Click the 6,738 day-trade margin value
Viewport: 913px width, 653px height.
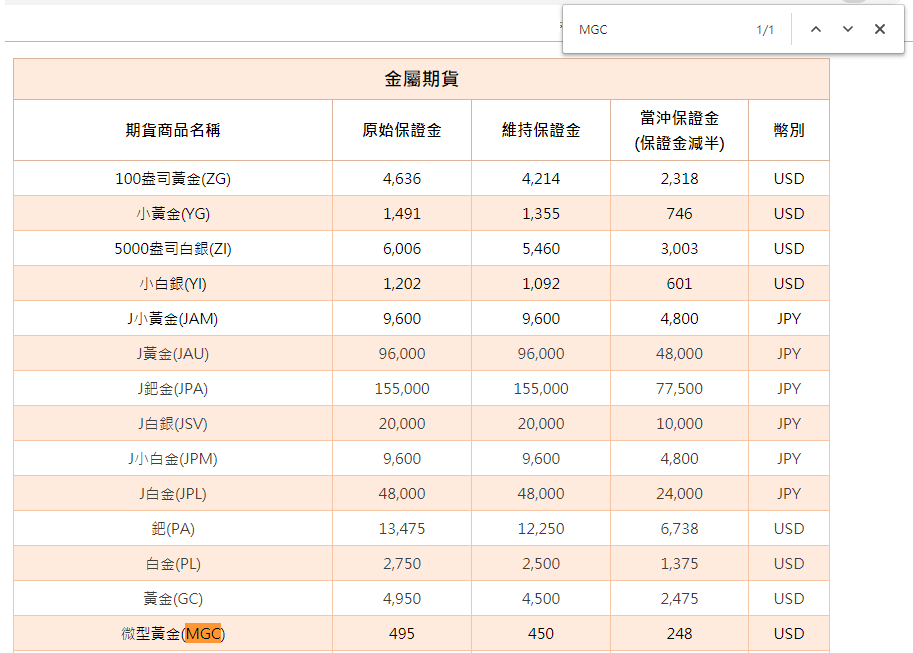680,528
